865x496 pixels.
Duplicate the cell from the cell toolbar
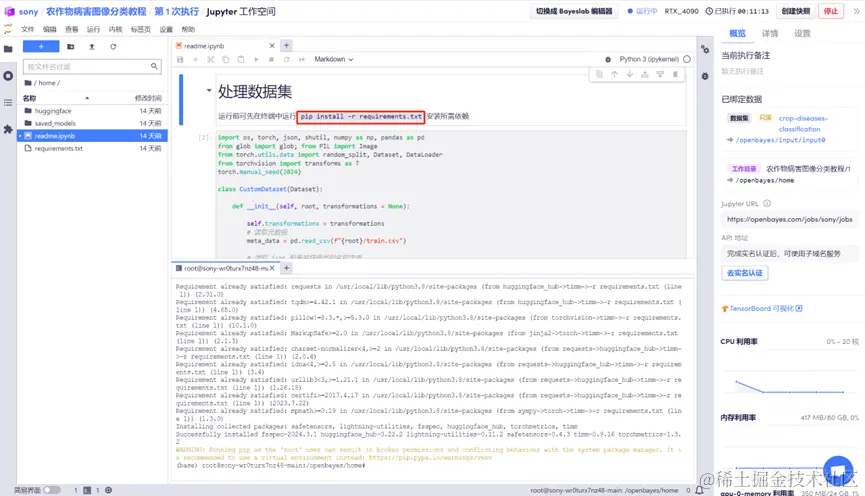point(599,74)
